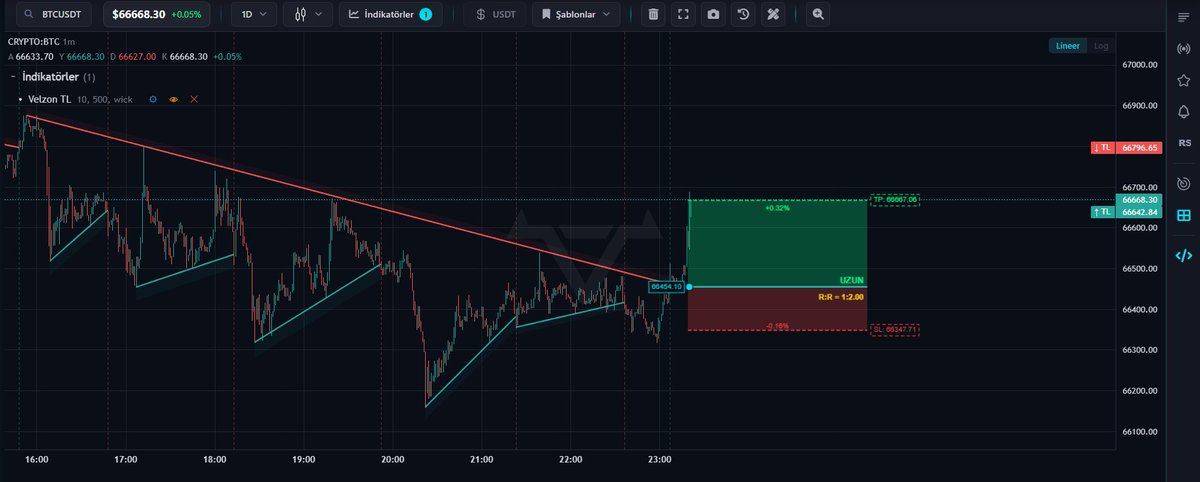Click the dollar sign icon beside USDT
The height and width of the screenshot is (482, 1200).
(x=481, y=15)
